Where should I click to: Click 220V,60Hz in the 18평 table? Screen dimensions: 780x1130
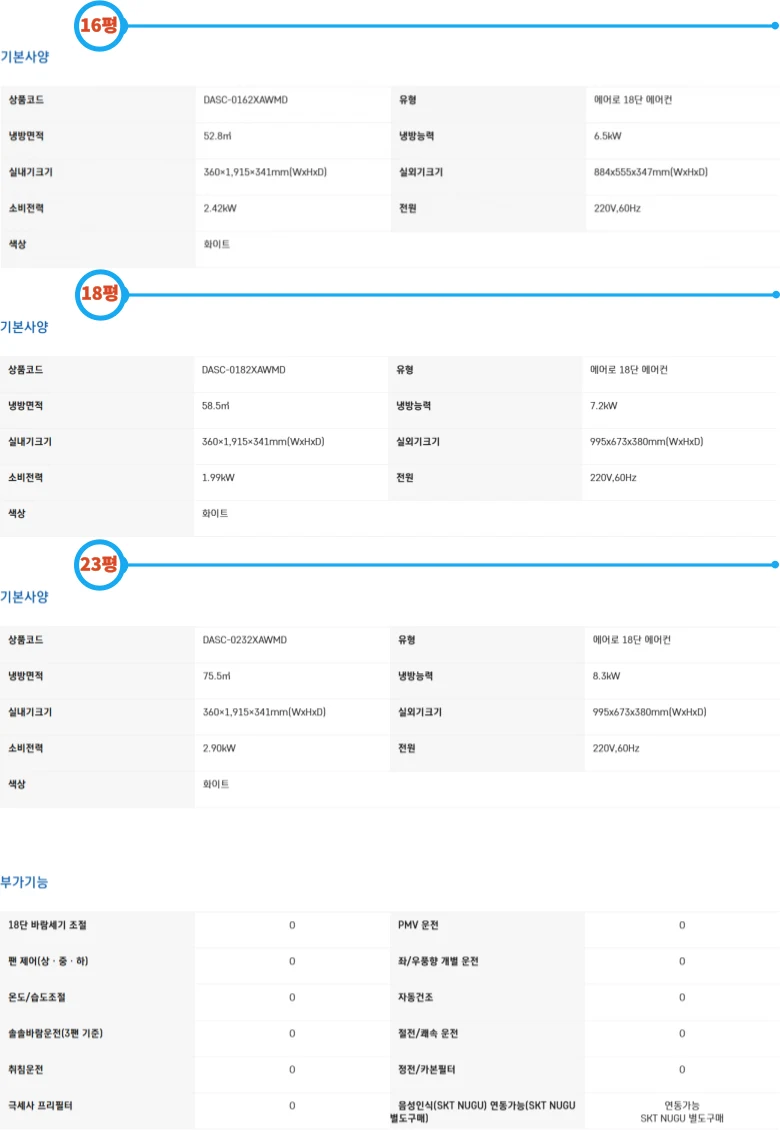[x=613, y=478]
